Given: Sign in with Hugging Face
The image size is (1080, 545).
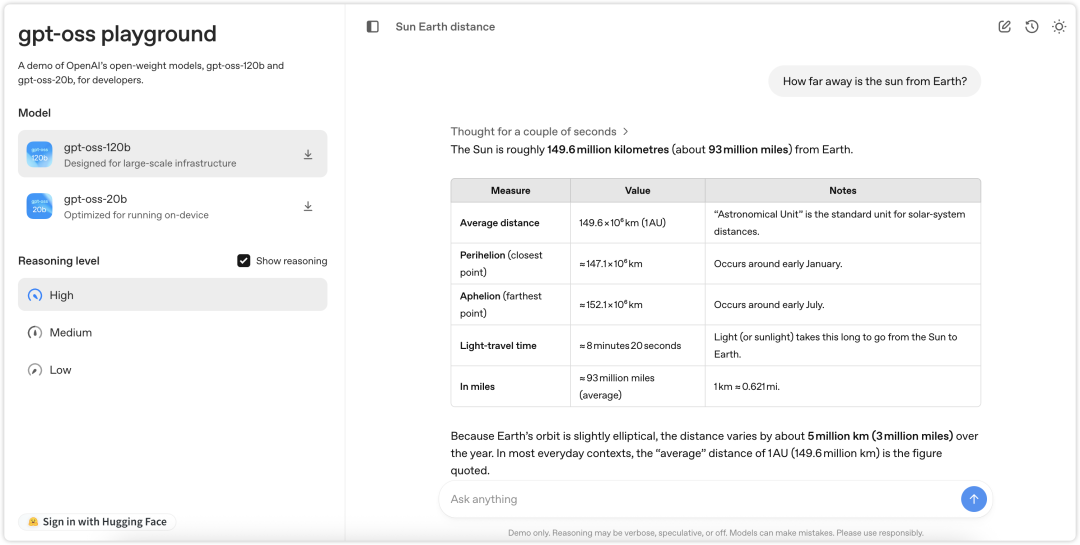Looking at the screenshot, I should pyautogui.click(x=97, y=522).
